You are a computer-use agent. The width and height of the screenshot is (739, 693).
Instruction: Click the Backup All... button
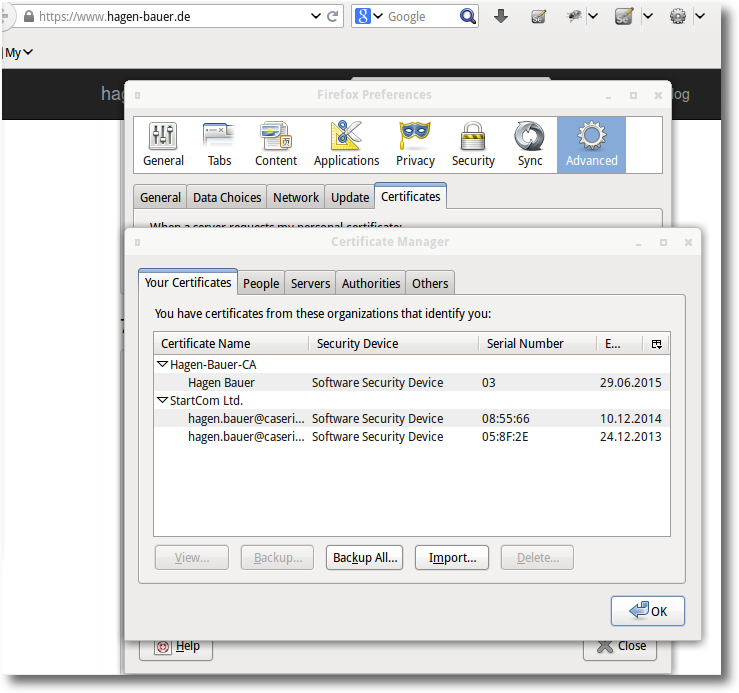coord(365,558)
